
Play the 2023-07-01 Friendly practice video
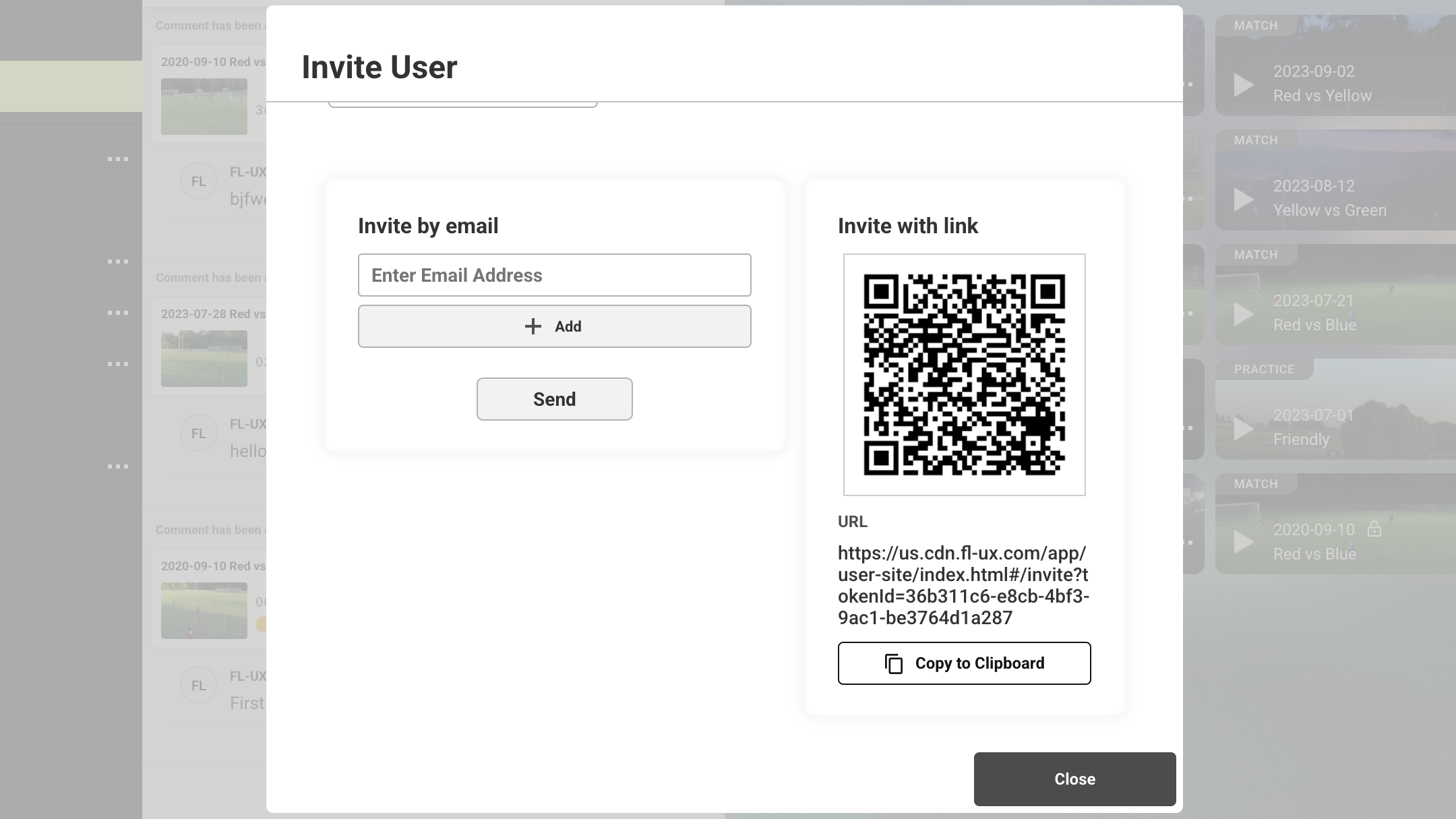tap(1244, 429)
